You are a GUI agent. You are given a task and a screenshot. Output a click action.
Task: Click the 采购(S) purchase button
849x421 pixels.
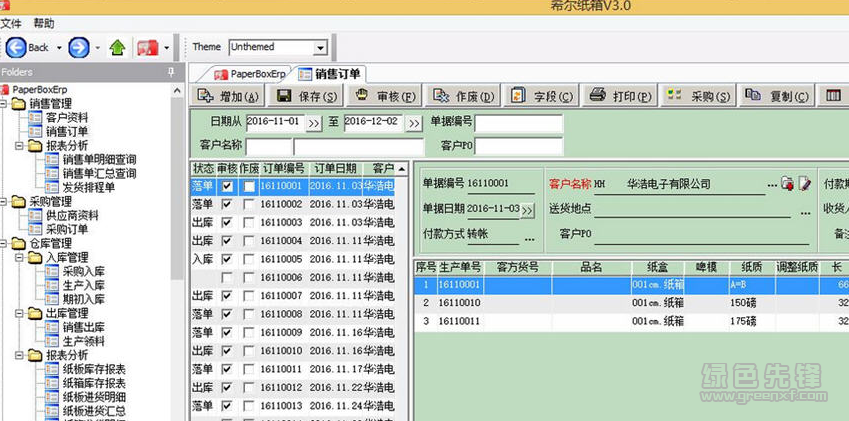699,96
